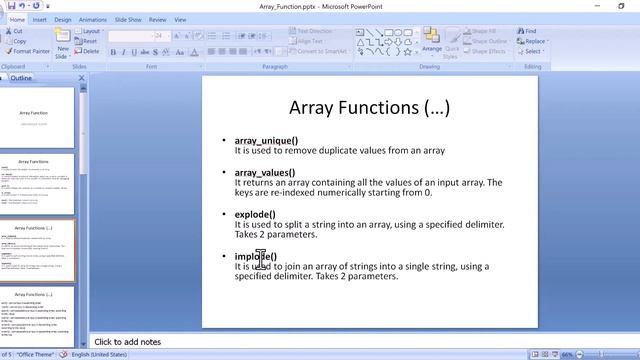The width and height of the screenshot is (640, 360).
Task: Redo the last action
Action: tap(36, 6)
